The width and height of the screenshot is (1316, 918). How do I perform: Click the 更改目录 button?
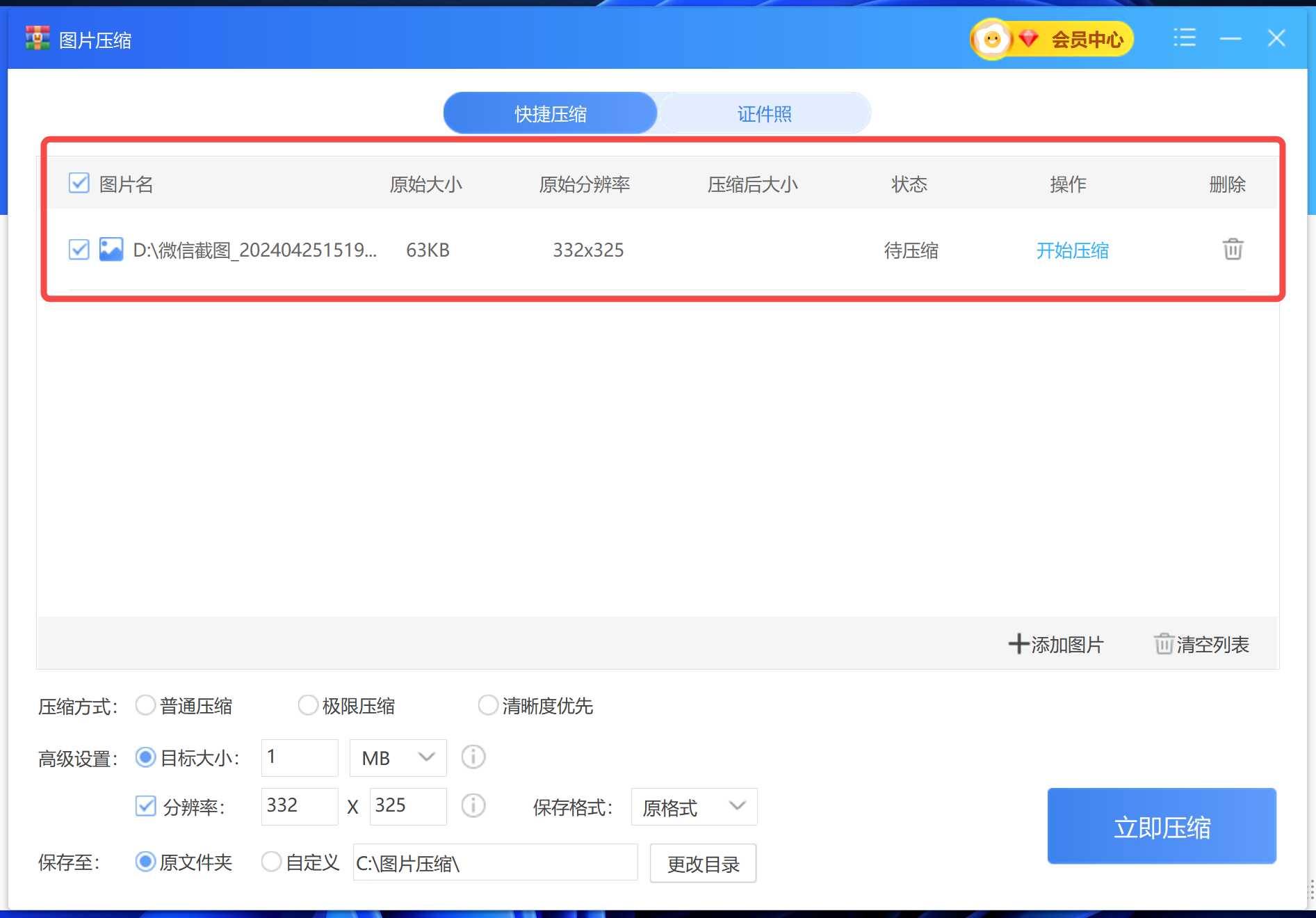coord(703,864)
